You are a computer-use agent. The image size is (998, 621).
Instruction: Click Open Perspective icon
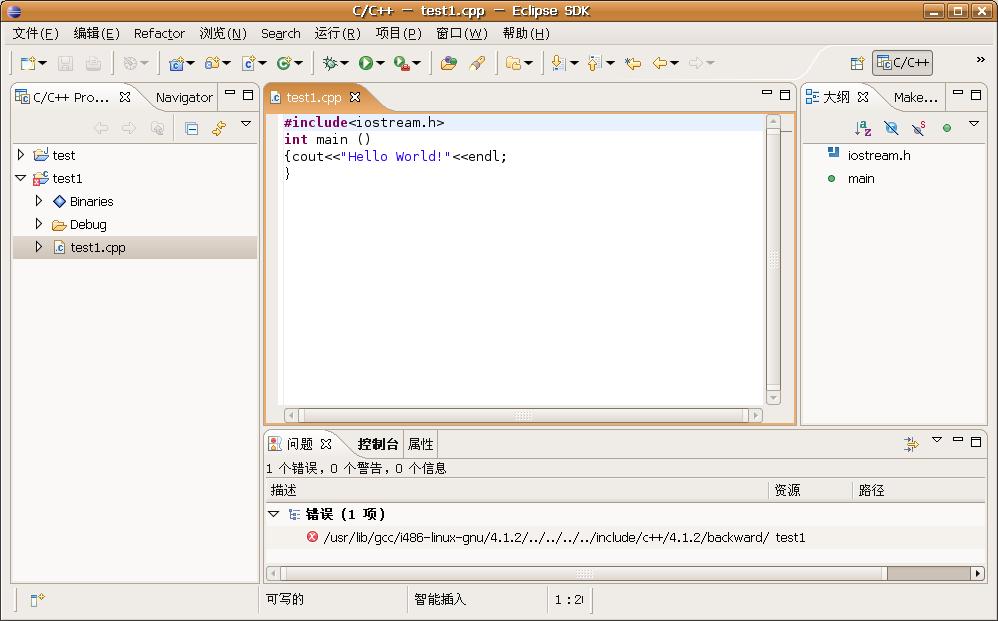coord(857,63)
